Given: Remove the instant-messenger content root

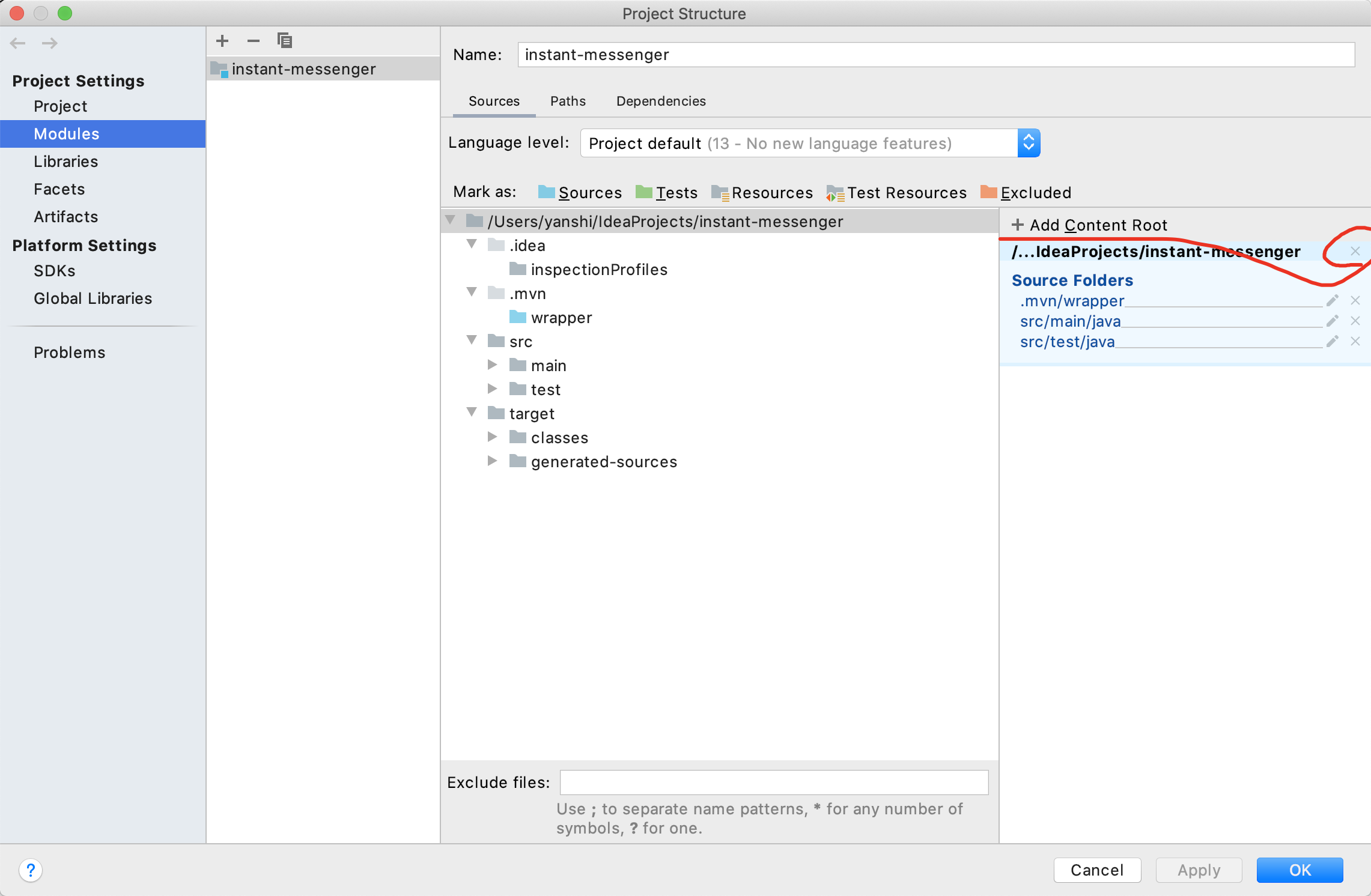Looking at the screenshot, I should 1355,251.
